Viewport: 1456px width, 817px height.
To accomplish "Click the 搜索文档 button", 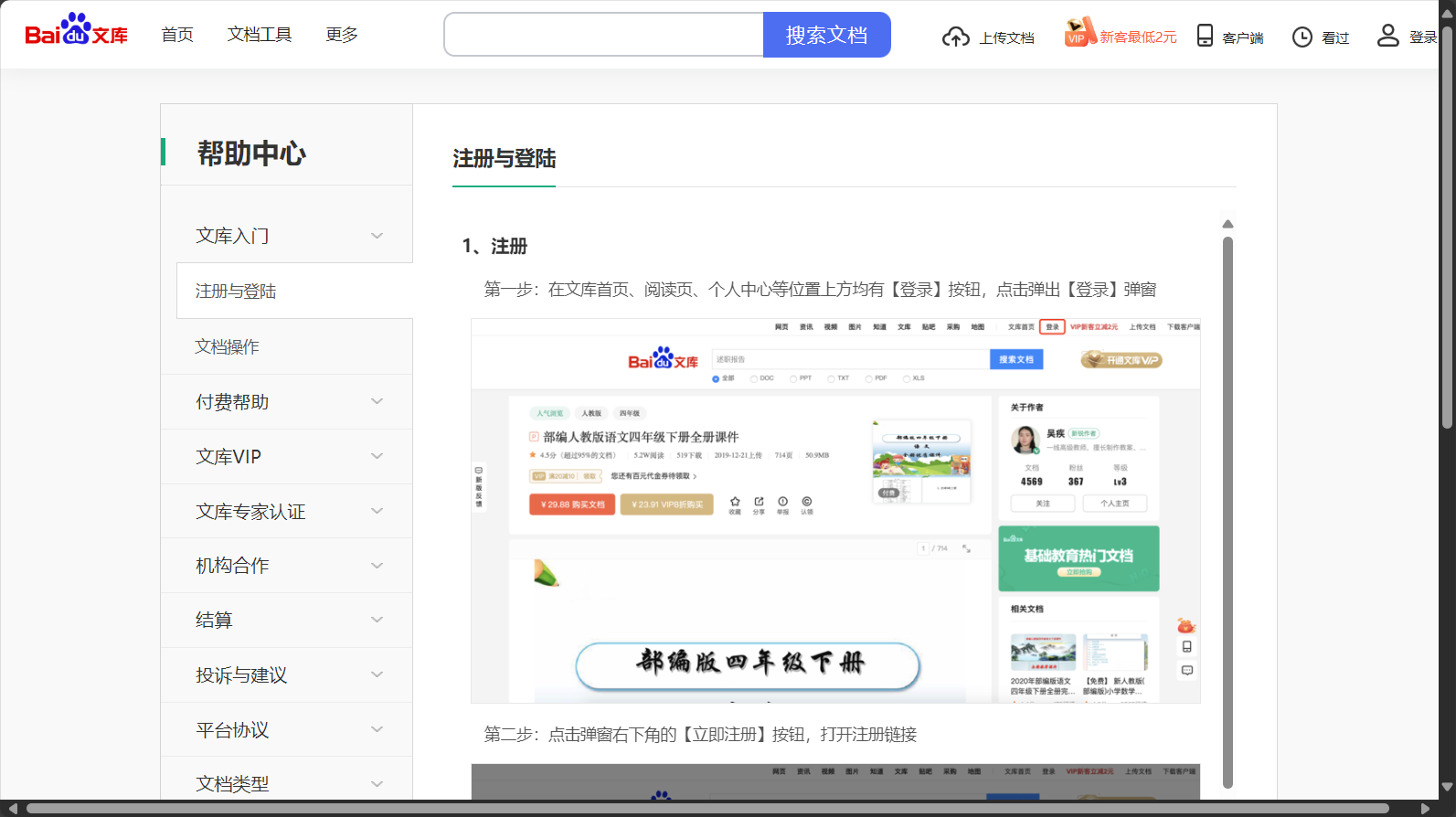I will 827,35.
